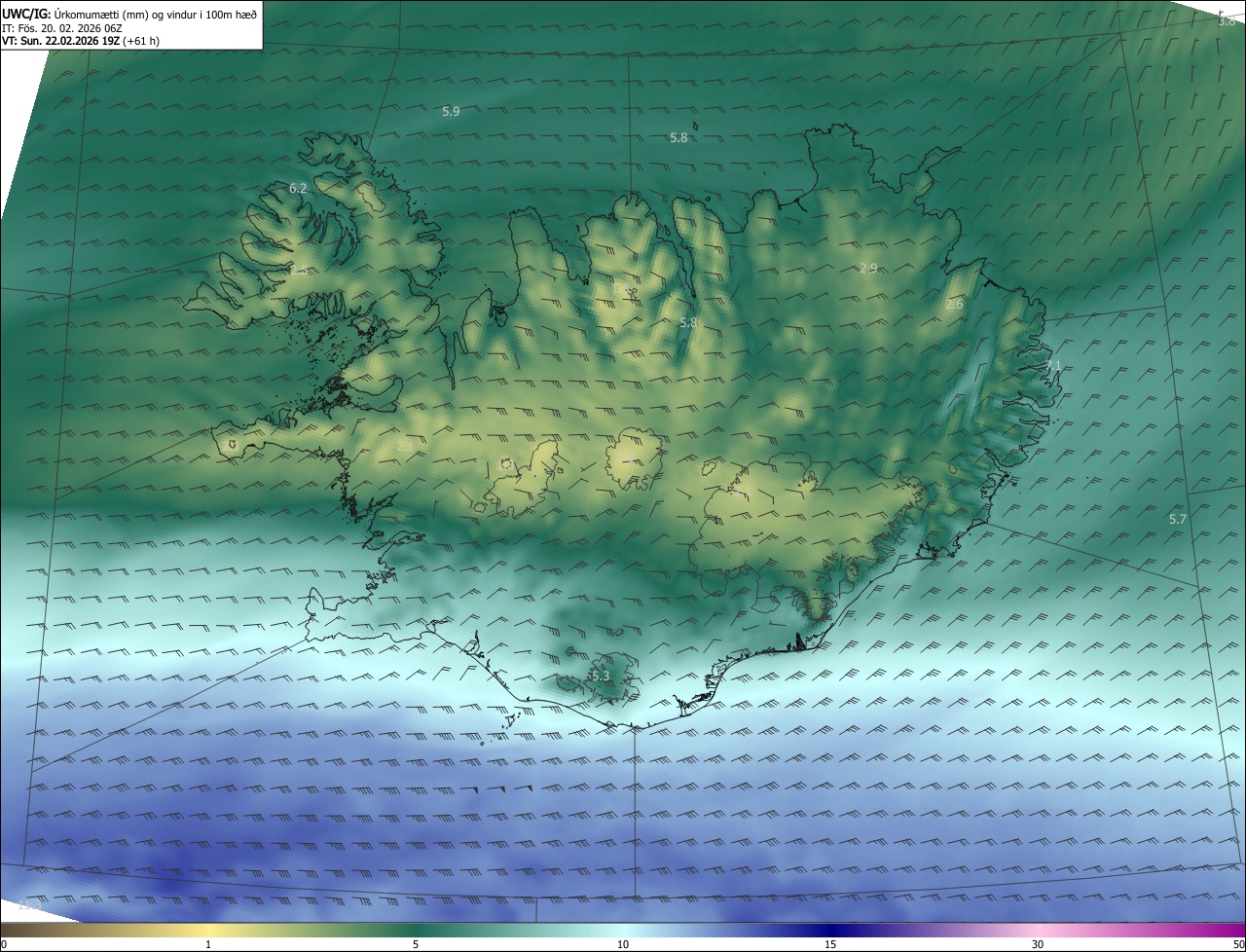Click the 5.9 value on the map
The height and width of the screenshot is (952, 1246).
pos(451,112)
